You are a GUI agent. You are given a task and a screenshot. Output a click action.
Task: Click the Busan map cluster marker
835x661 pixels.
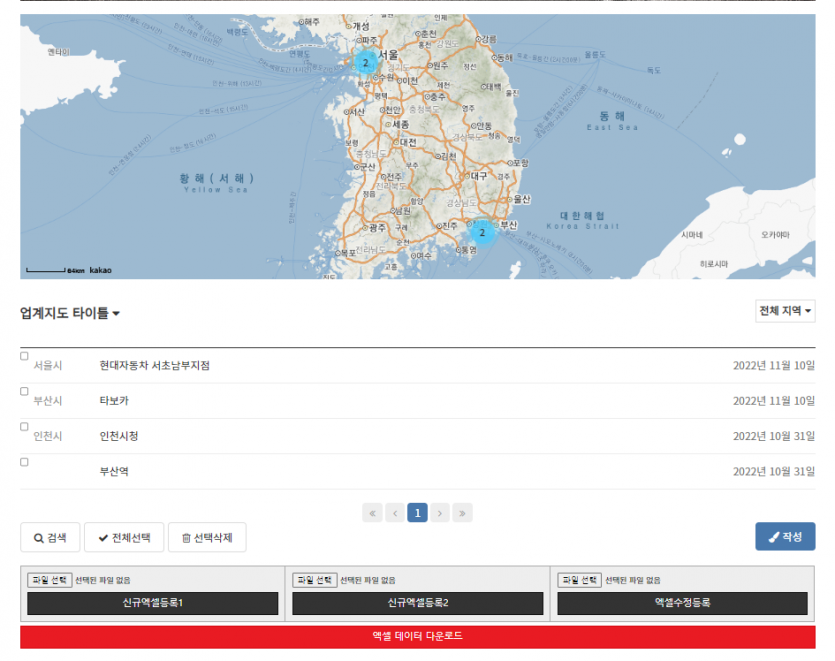pos(482,233)
